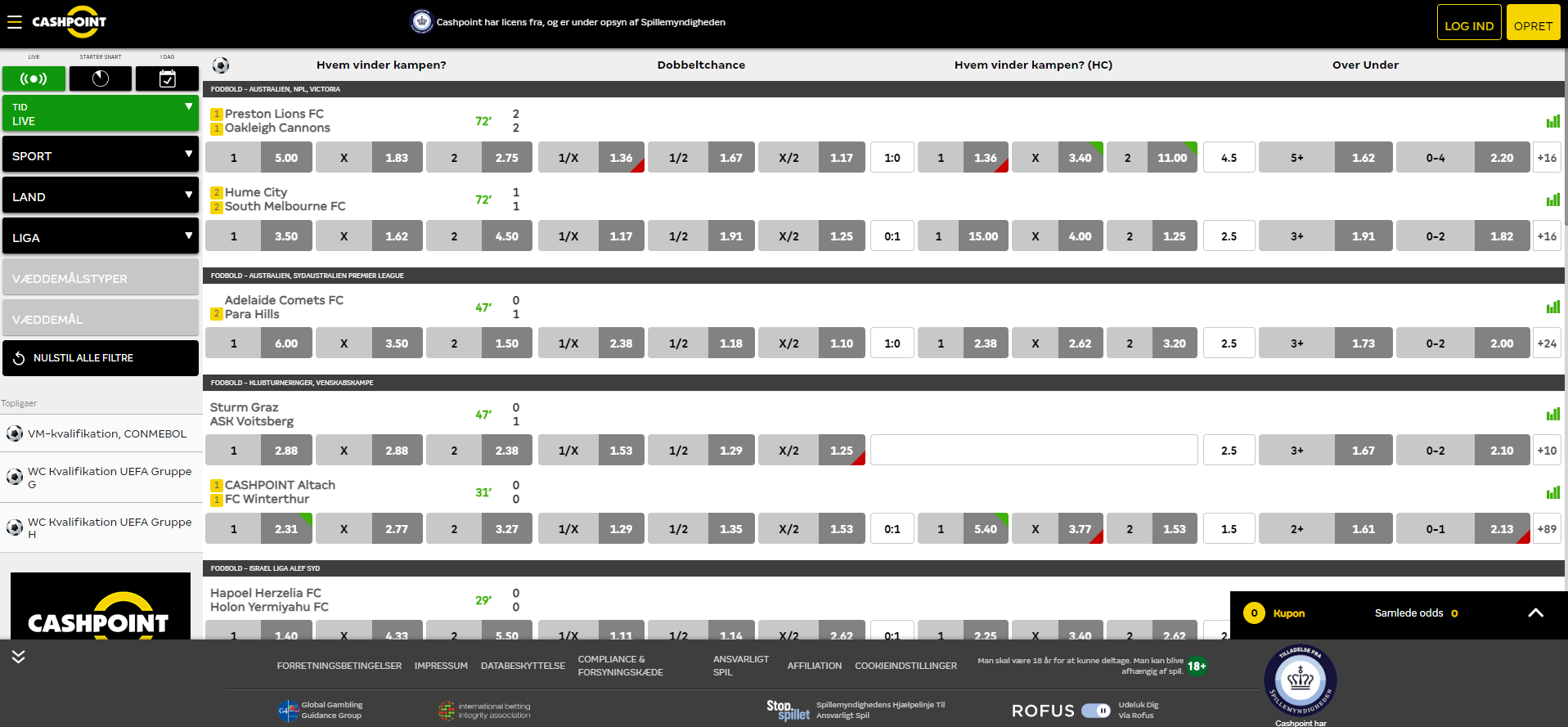
Task: Click the large Cashpoint banner in sidebar
Action: point(101,606)
